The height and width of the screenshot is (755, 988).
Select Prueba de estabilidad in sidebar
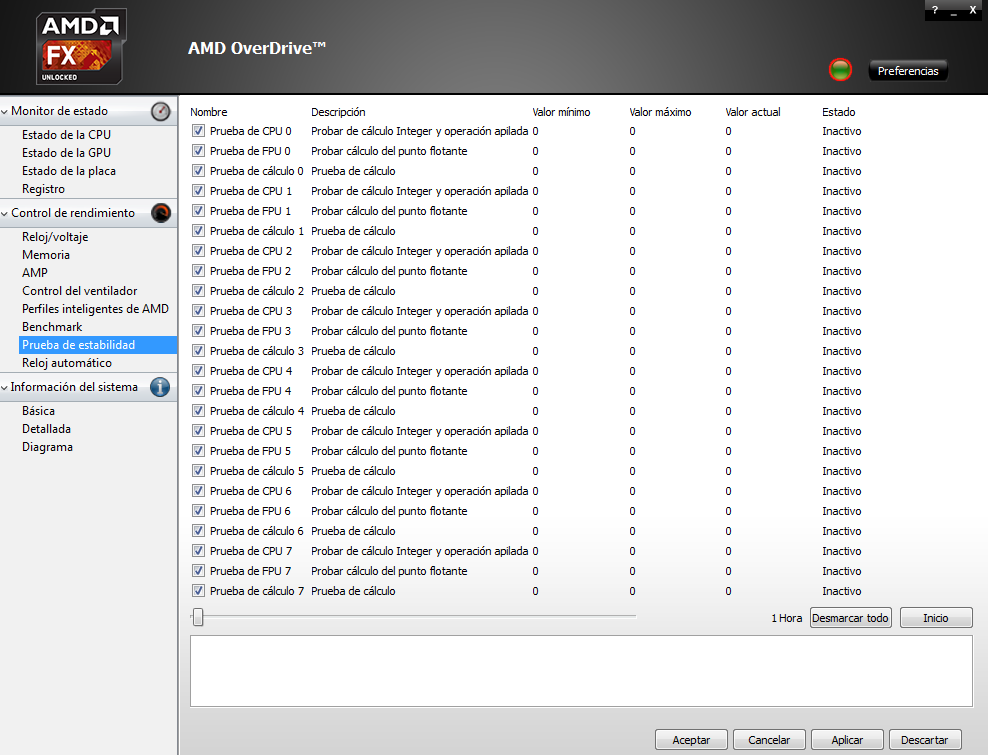pos(98,345)
